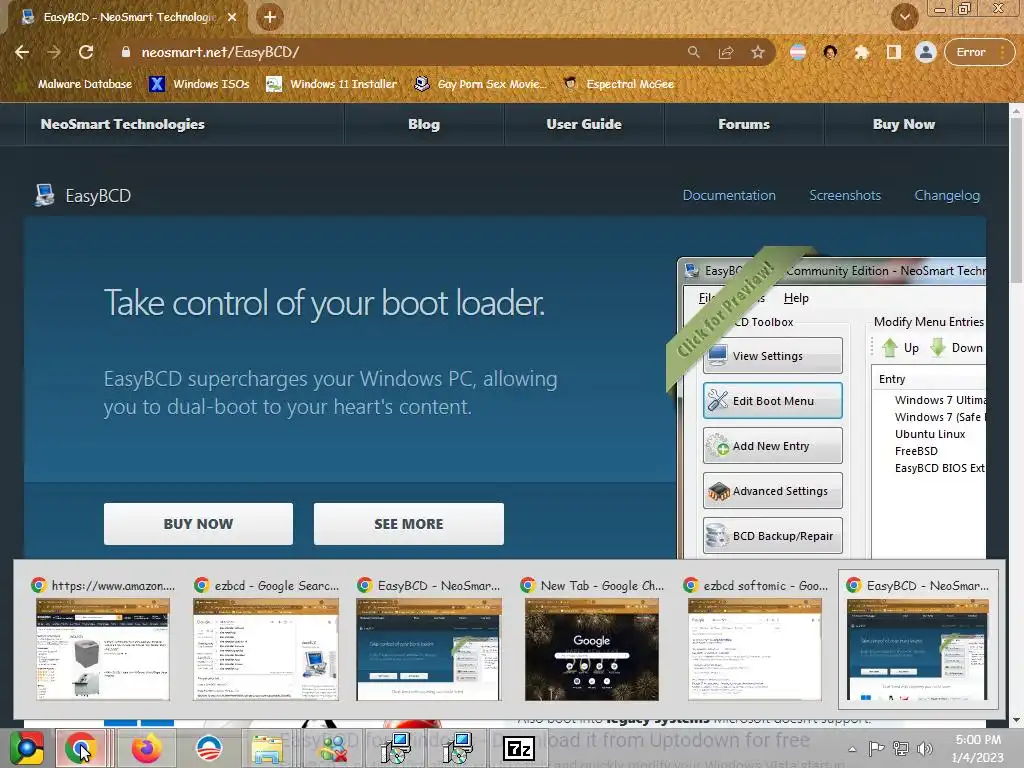Select the highlighted EasyBCD window thumbnail

918,640
